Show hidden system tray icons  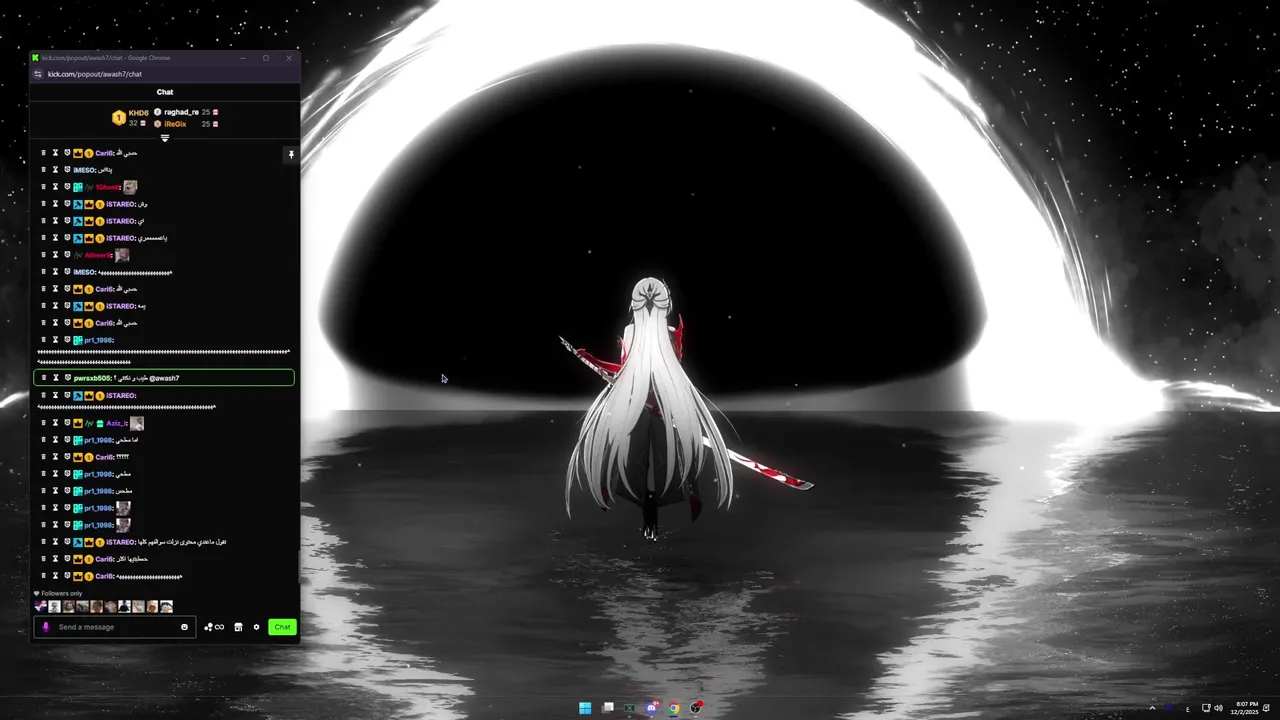1152,708
